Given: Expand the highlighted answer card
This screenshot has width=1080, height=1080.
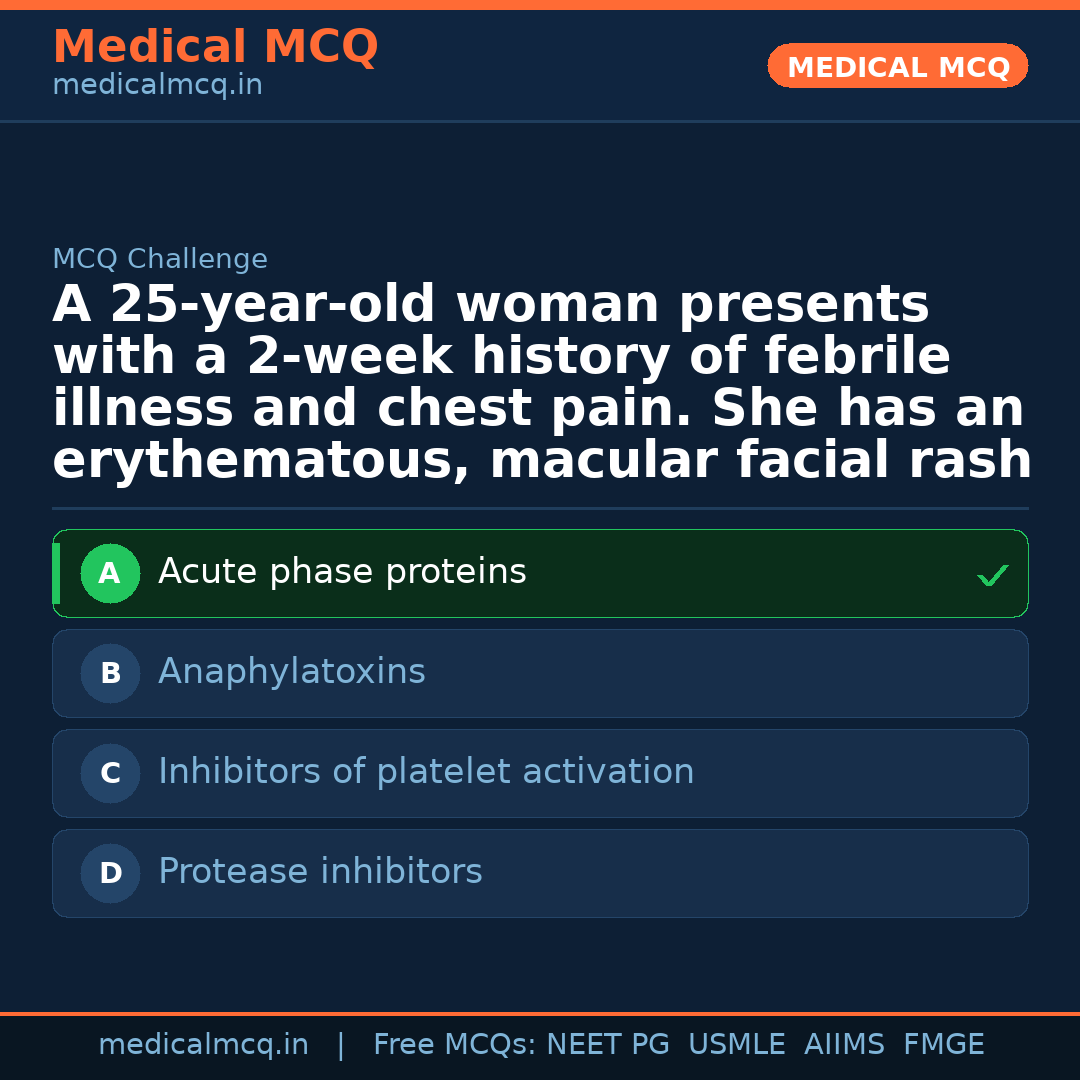Looking at the screenshot, I should [x=540, y=573].
